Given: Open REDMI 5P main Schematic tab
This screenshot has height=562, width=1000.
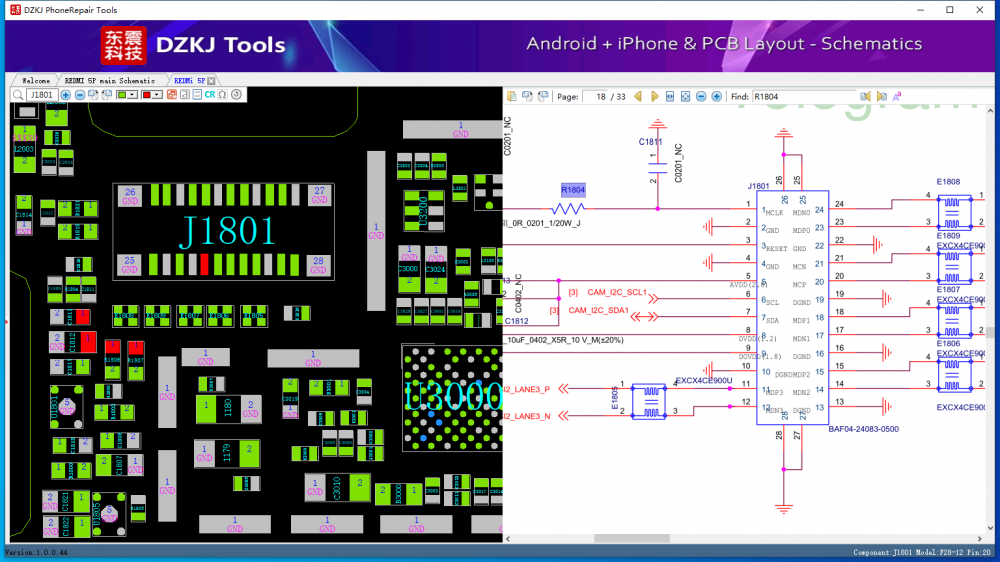Looking at the screenshot, I should pos(110,80).
